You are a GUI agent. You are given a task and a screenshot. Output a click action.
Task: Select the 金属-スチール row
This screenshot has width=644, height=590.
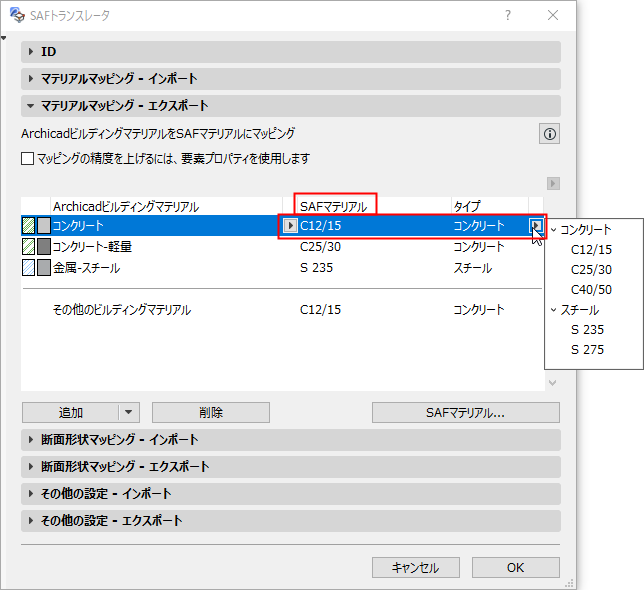pos(283,268)
